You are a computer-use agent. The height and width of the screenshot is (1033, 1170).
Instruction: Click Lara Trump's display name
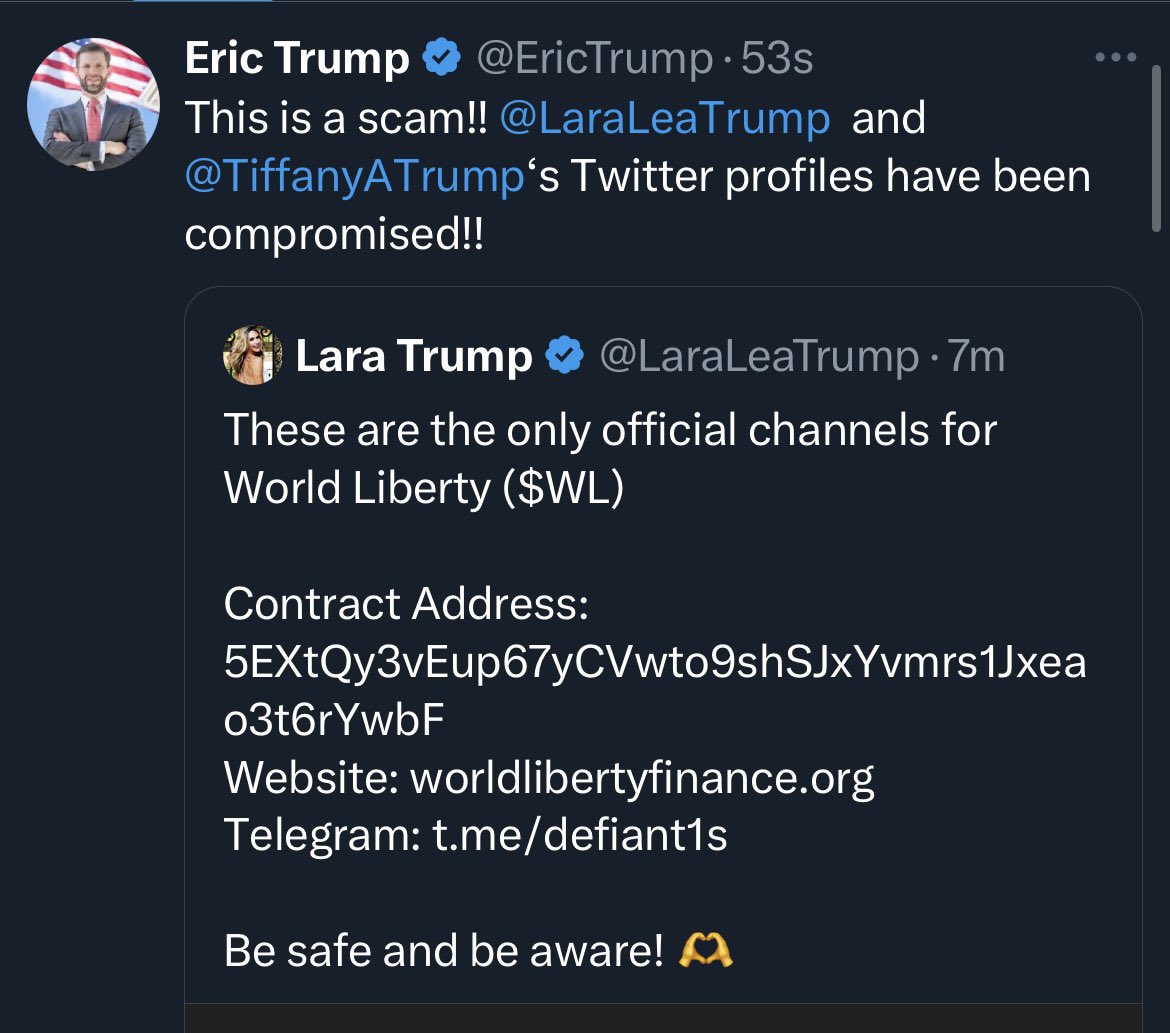click(x=414, y=356)
